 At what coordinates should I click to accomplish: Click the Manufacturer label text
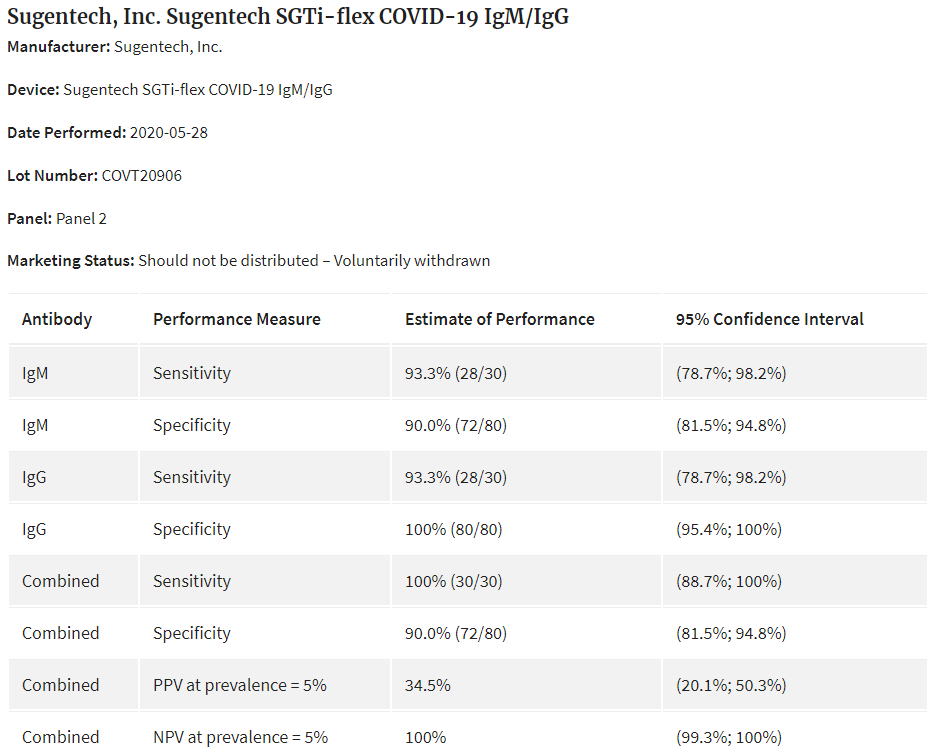(58, 47)
